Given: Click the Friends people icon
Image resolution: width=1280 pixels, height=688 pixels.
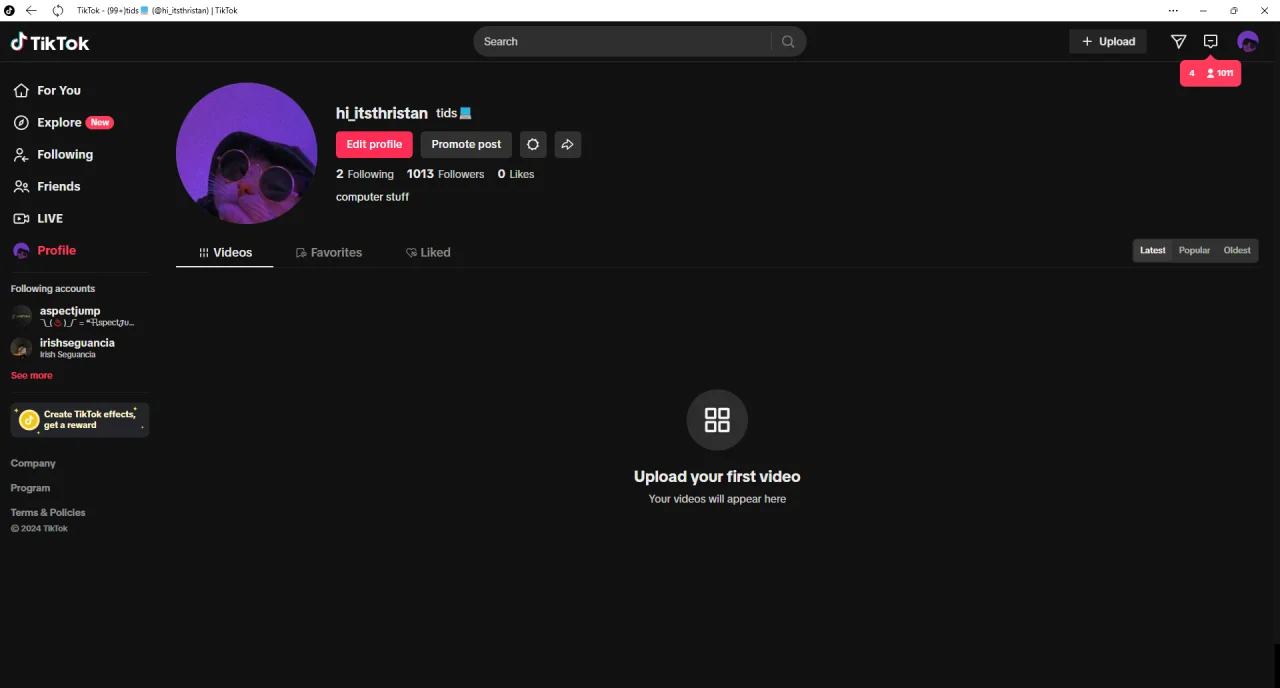Looking at the screenshot, I should (21, 186).
